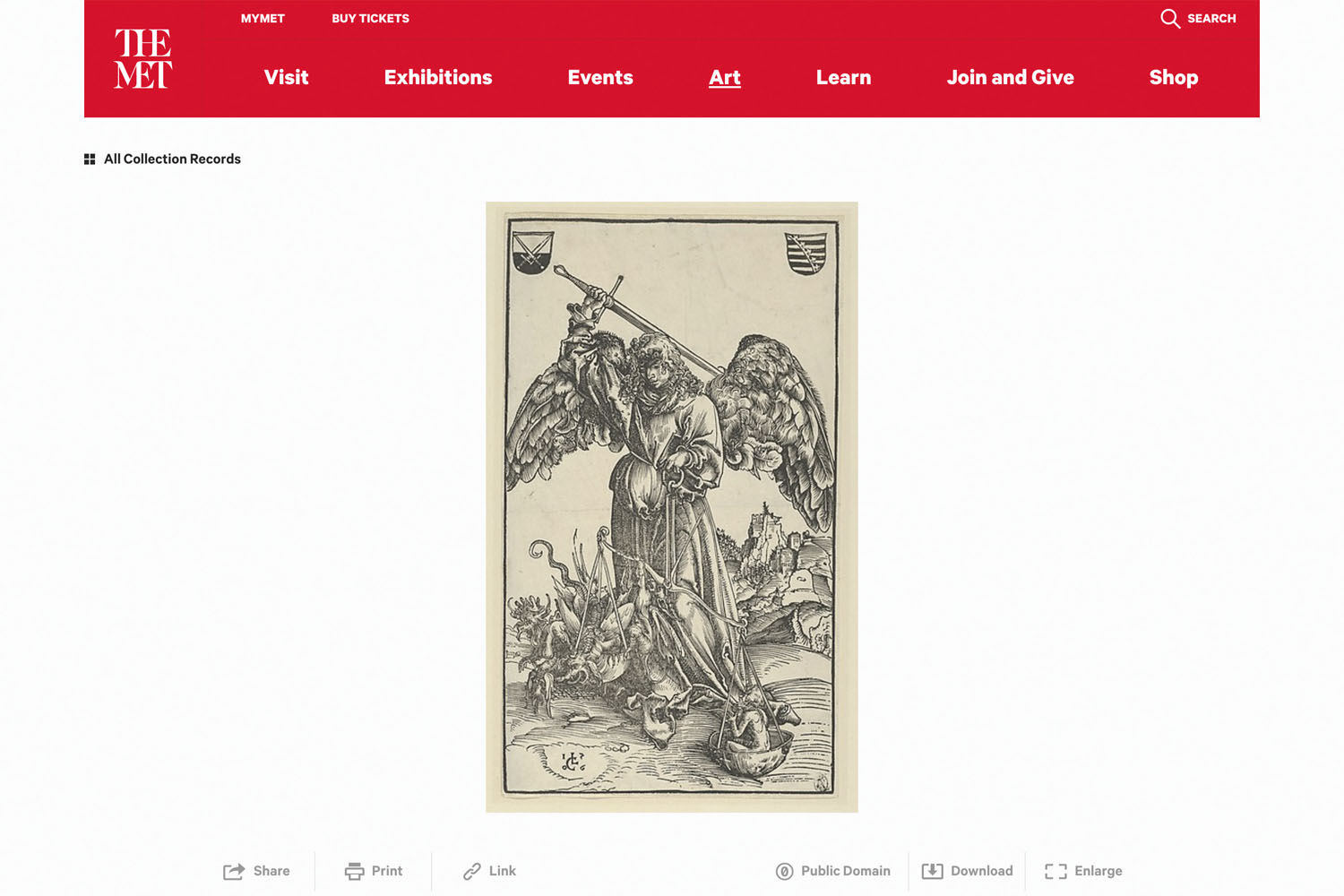Viewport: 1344px width, 896px height.
Task: Click the grid icon beside All Collection Records
Action: [90, 159]
